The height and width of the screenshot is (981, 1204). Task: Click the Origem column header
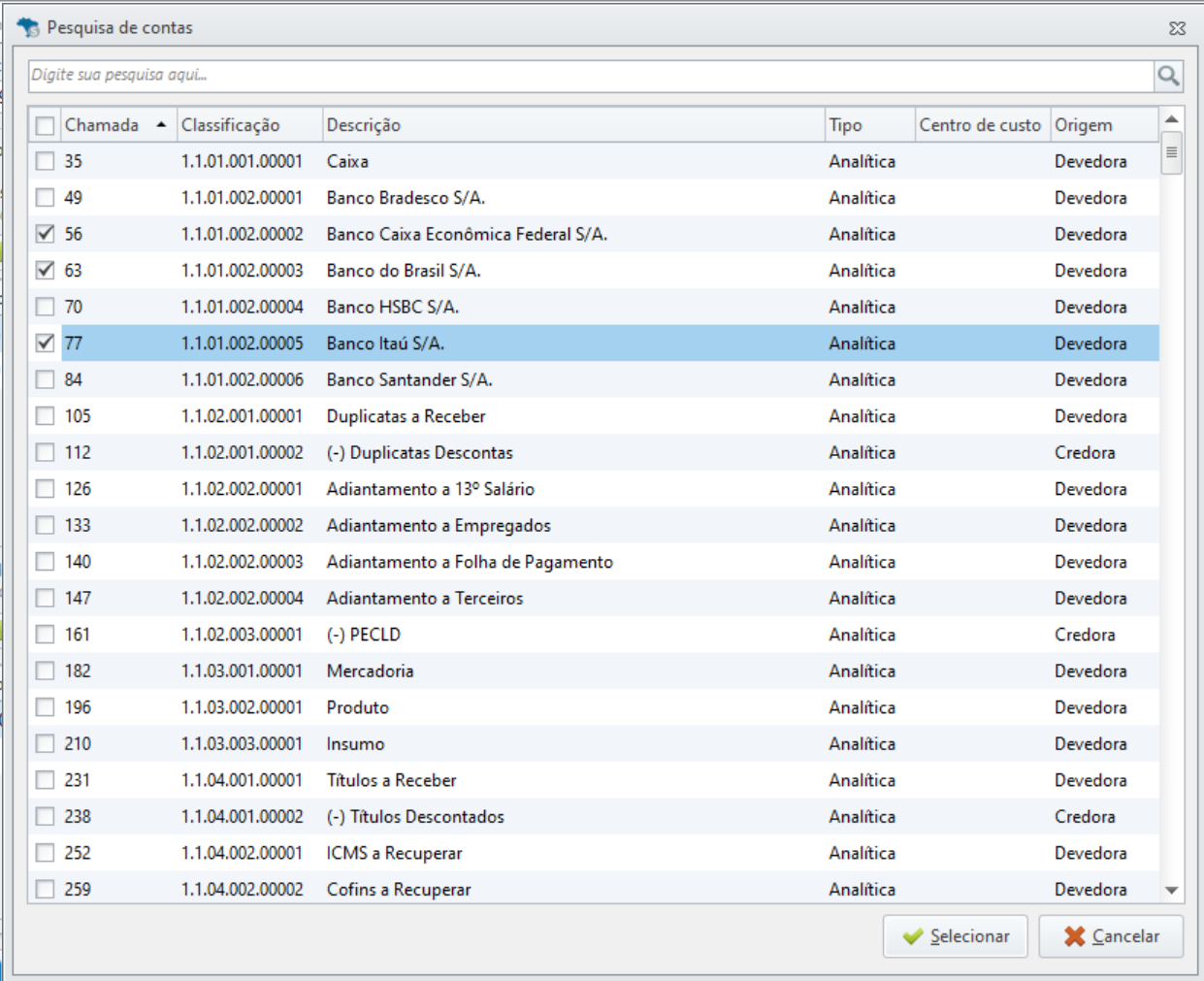pyautogui.click(x=1084, y=125)
